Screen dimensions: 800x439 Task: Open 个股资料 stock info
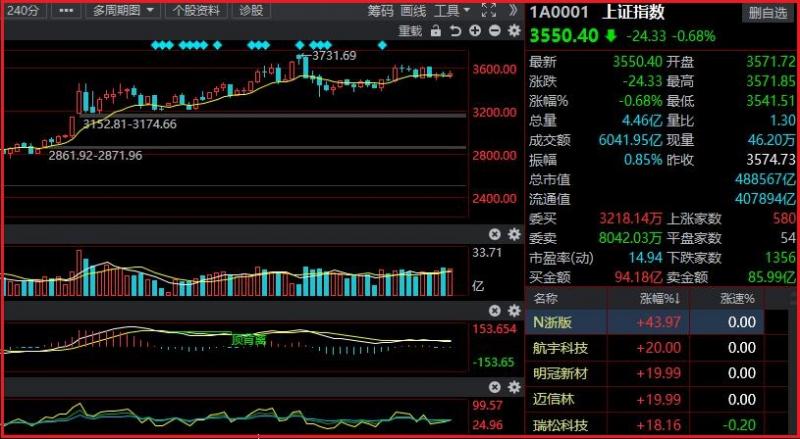point(196,10)
